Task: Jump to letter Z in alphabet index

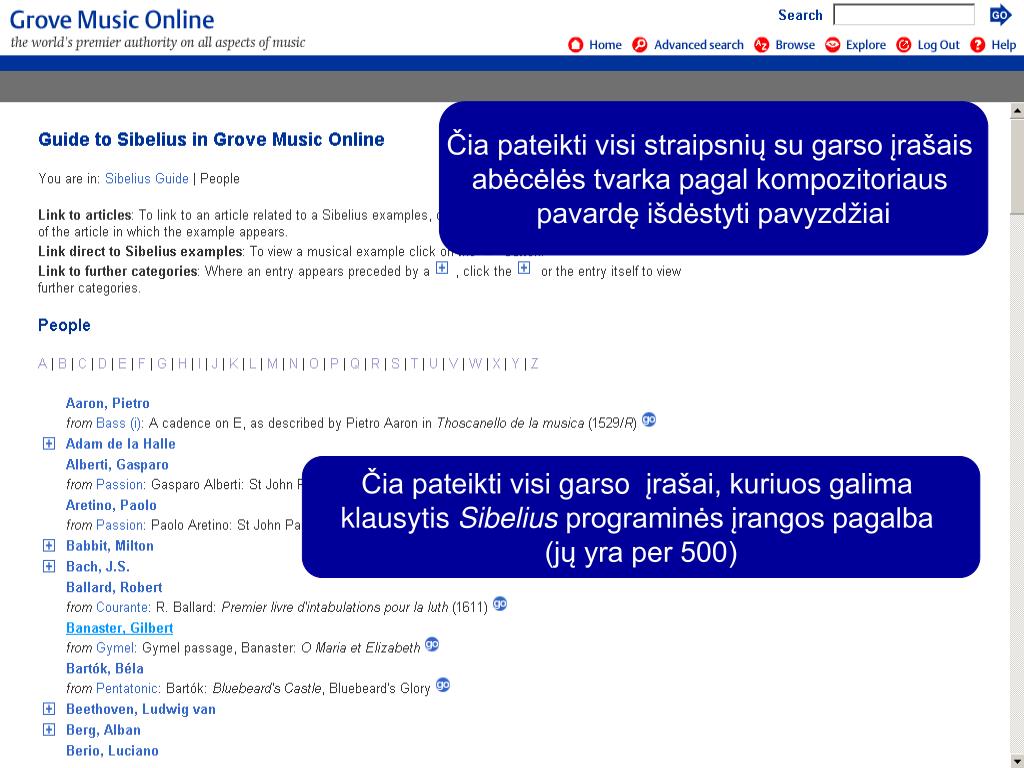Action: pos(534,364)
